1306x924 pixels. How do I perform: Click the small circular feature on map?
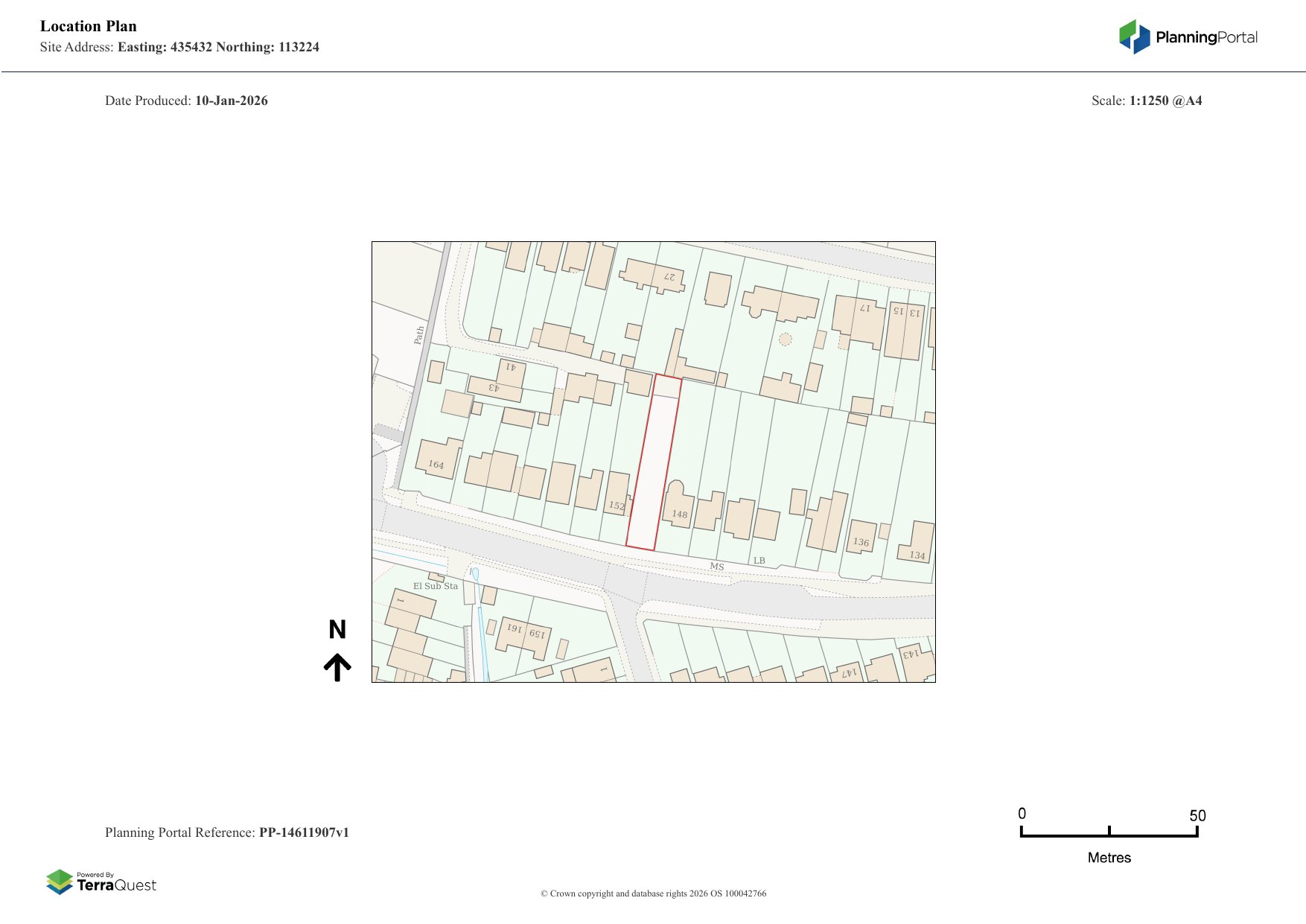click(785, 340)
